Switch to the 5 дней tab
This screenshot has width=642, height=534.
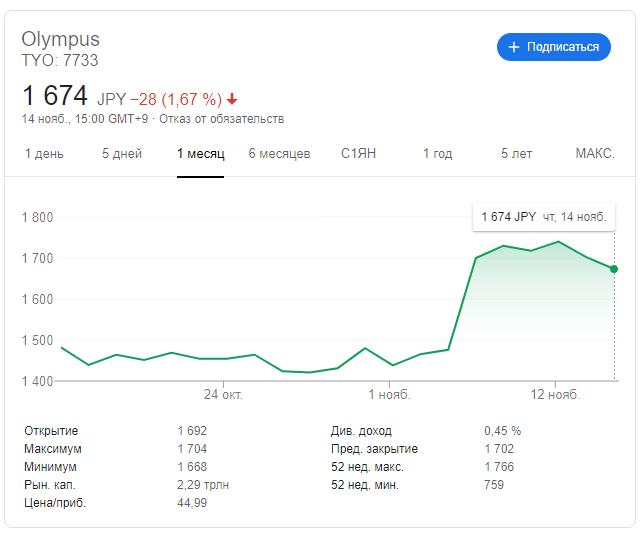[x=122, y=154]
